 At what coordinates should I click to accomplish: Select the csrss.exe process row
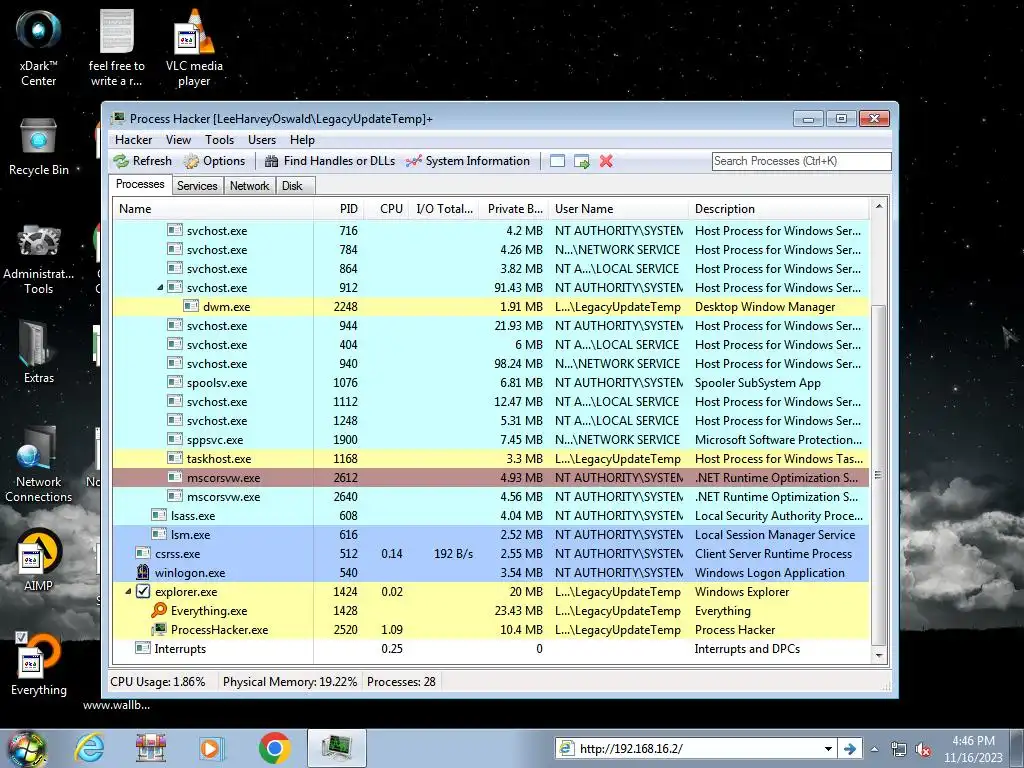490,554
